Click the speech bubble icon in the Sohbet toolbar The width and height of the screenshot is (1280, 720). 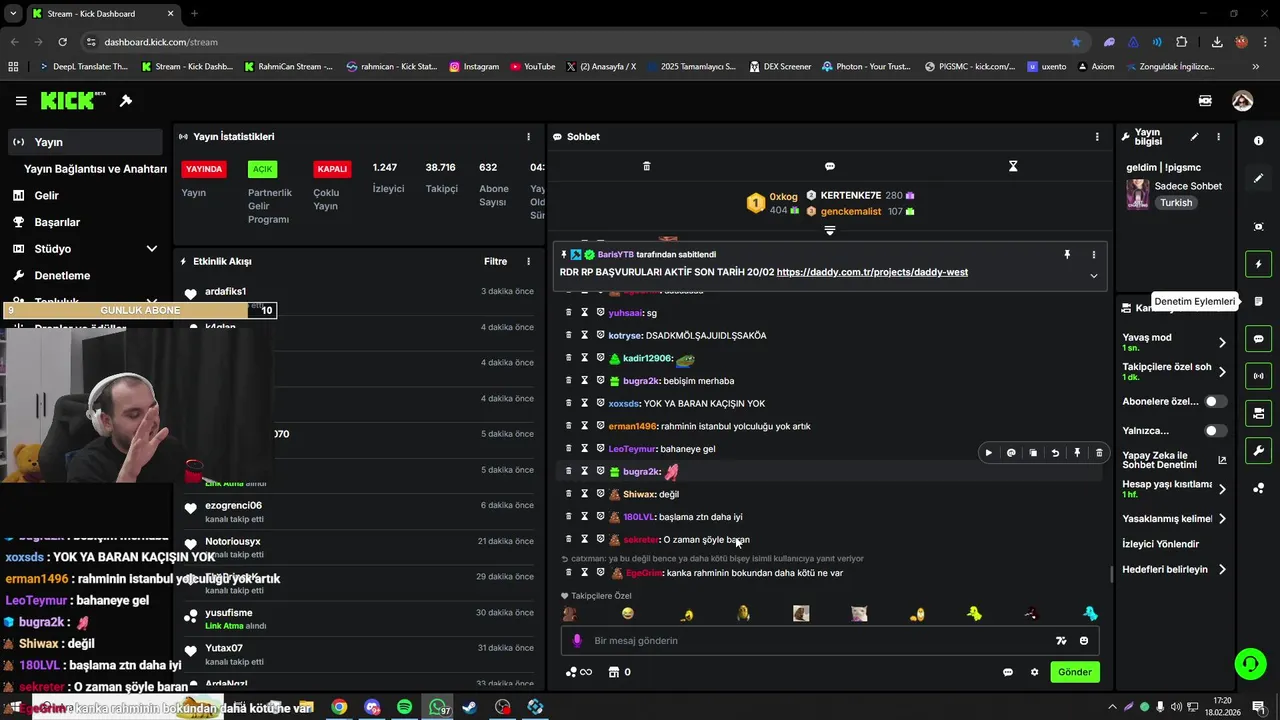tap(830, 166)
